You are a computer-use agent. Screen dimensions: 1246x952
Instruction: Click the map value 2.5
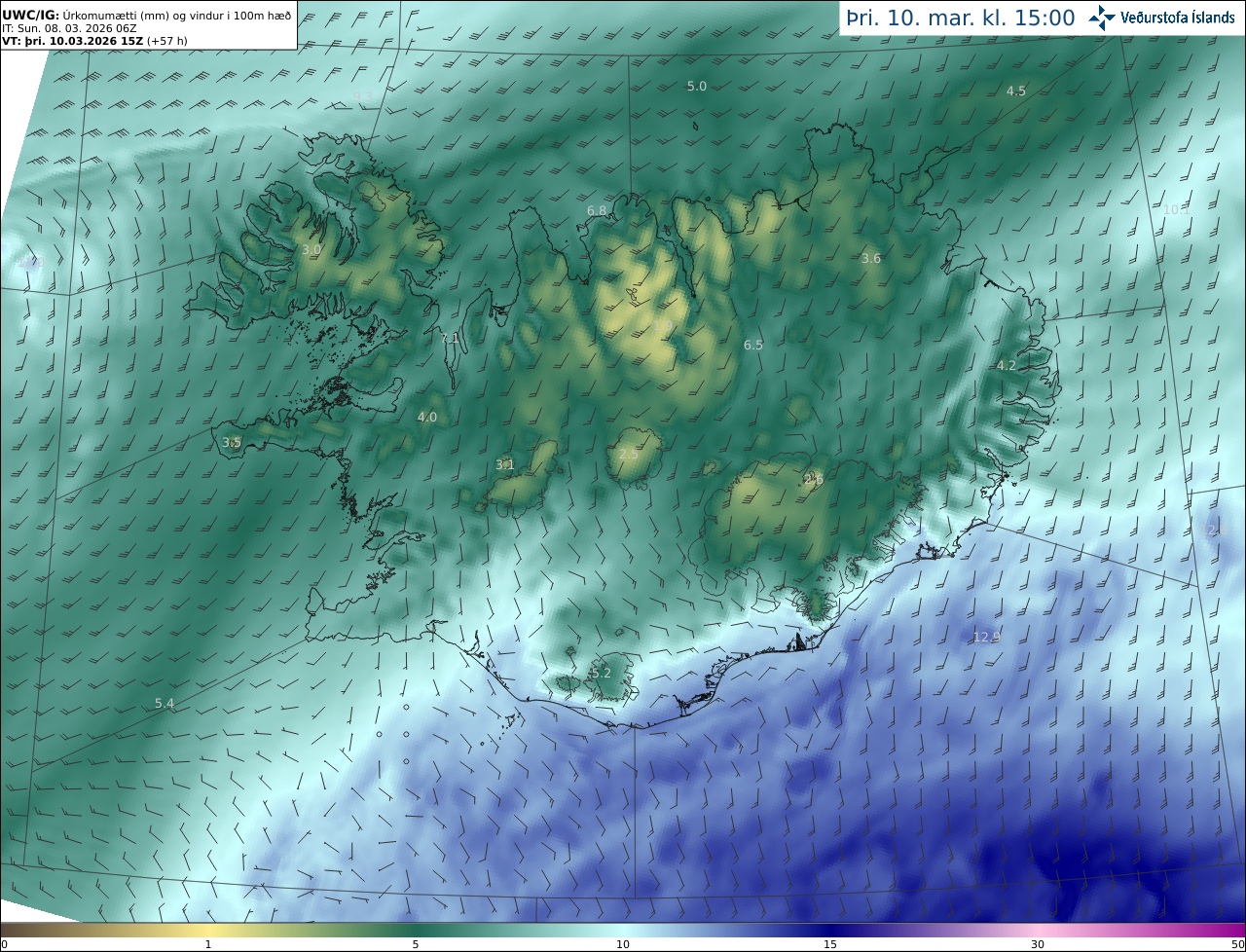[629, 455]
